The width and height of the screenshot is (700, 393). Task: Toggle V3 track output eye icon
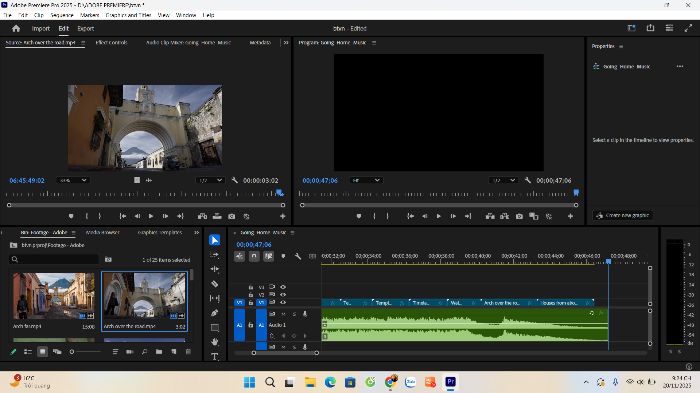click(x=283, y=287)
